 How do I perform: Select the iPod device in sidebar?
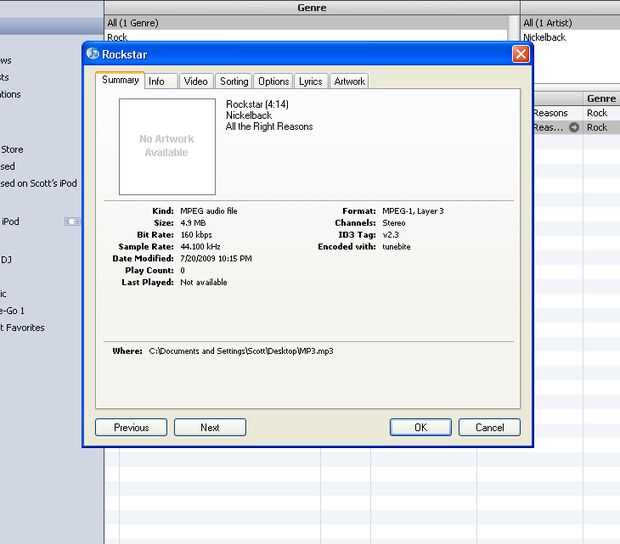[x=10, y=221]
